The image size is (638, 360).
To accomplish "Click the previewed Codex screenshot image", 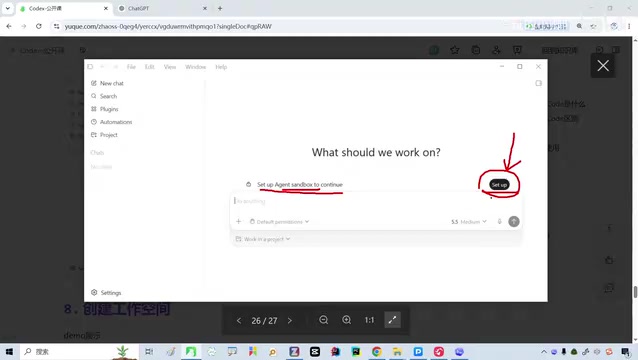I will click(316, 180).
